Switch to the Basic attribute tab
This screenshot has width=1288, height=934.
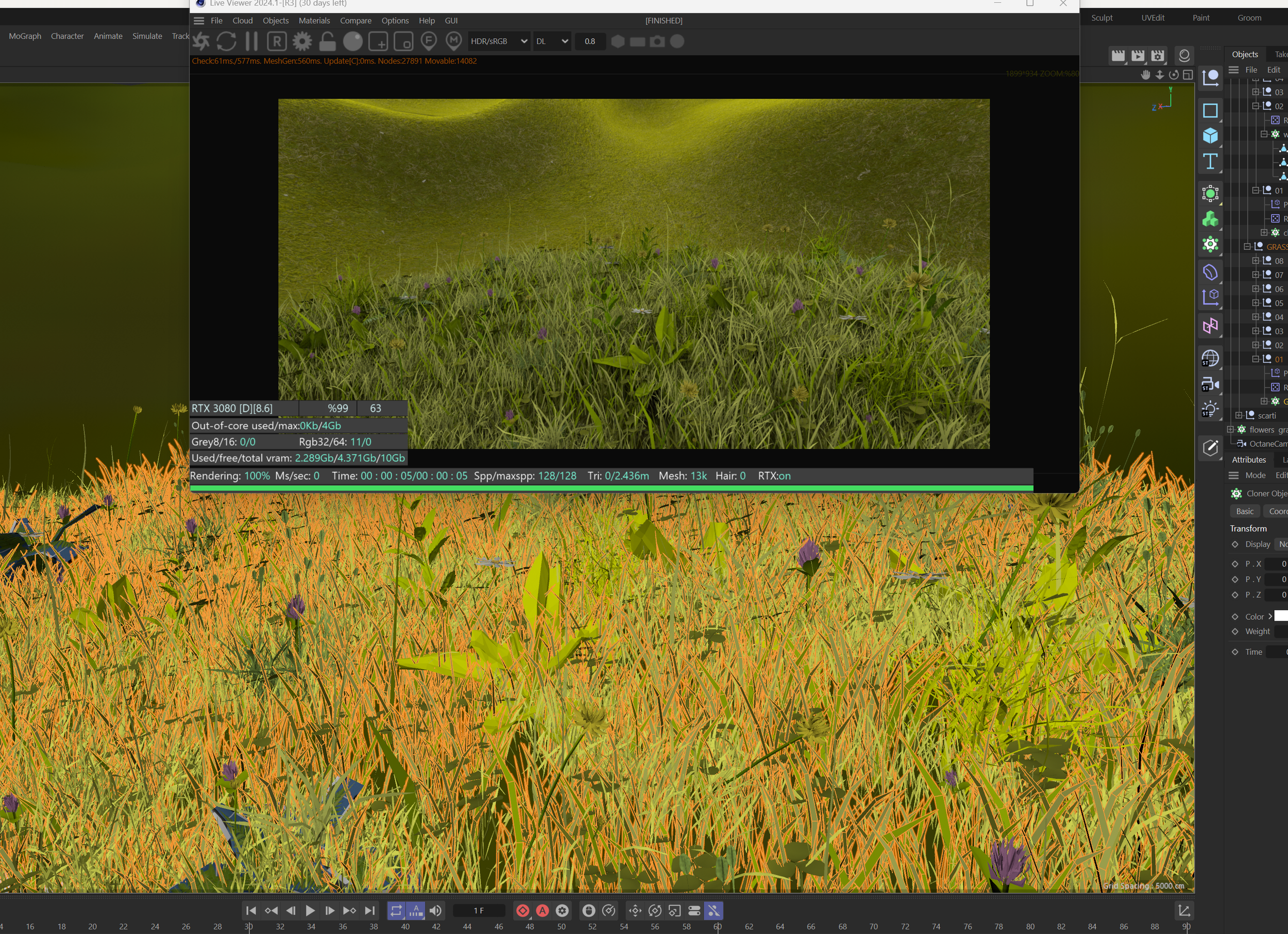[x=1244, y=511]
